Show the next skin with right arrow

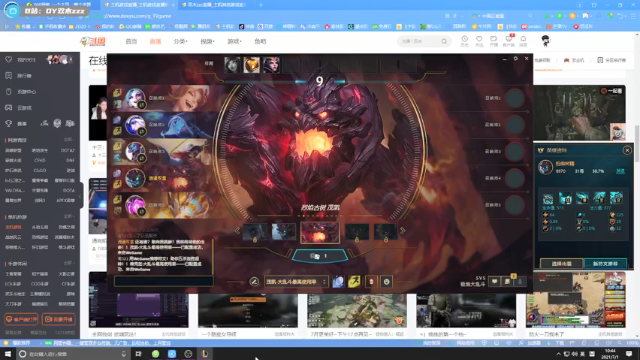coord(402,231)
